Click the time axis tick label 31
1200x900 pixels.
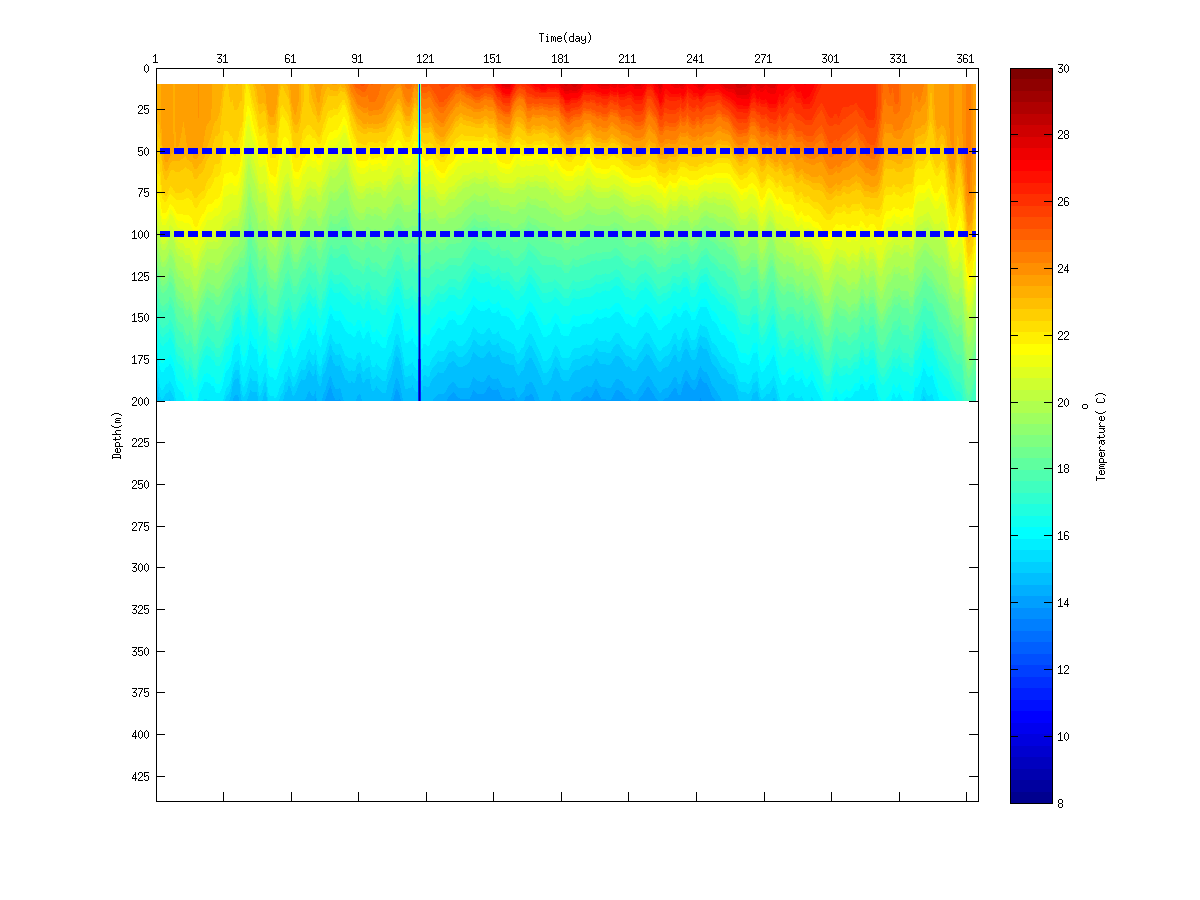click(x=222, y=59)
